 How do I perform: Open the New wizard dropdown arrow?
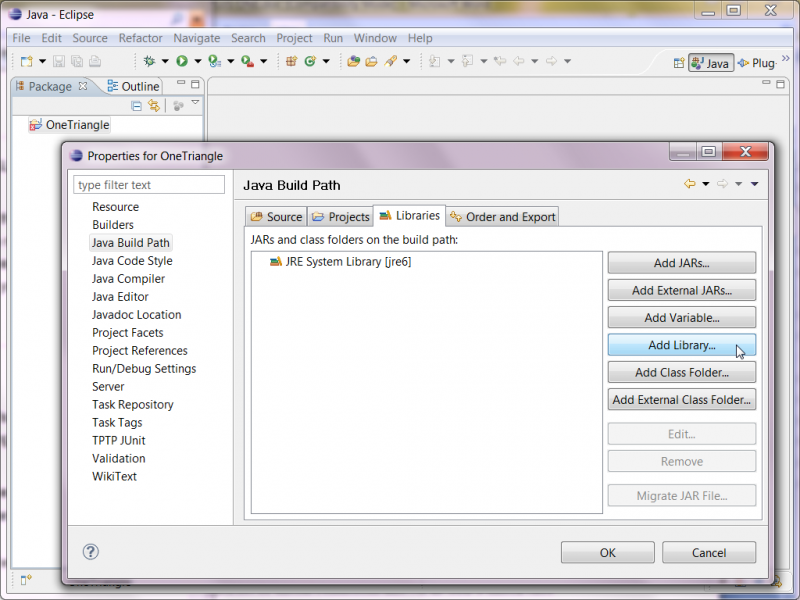42,61
